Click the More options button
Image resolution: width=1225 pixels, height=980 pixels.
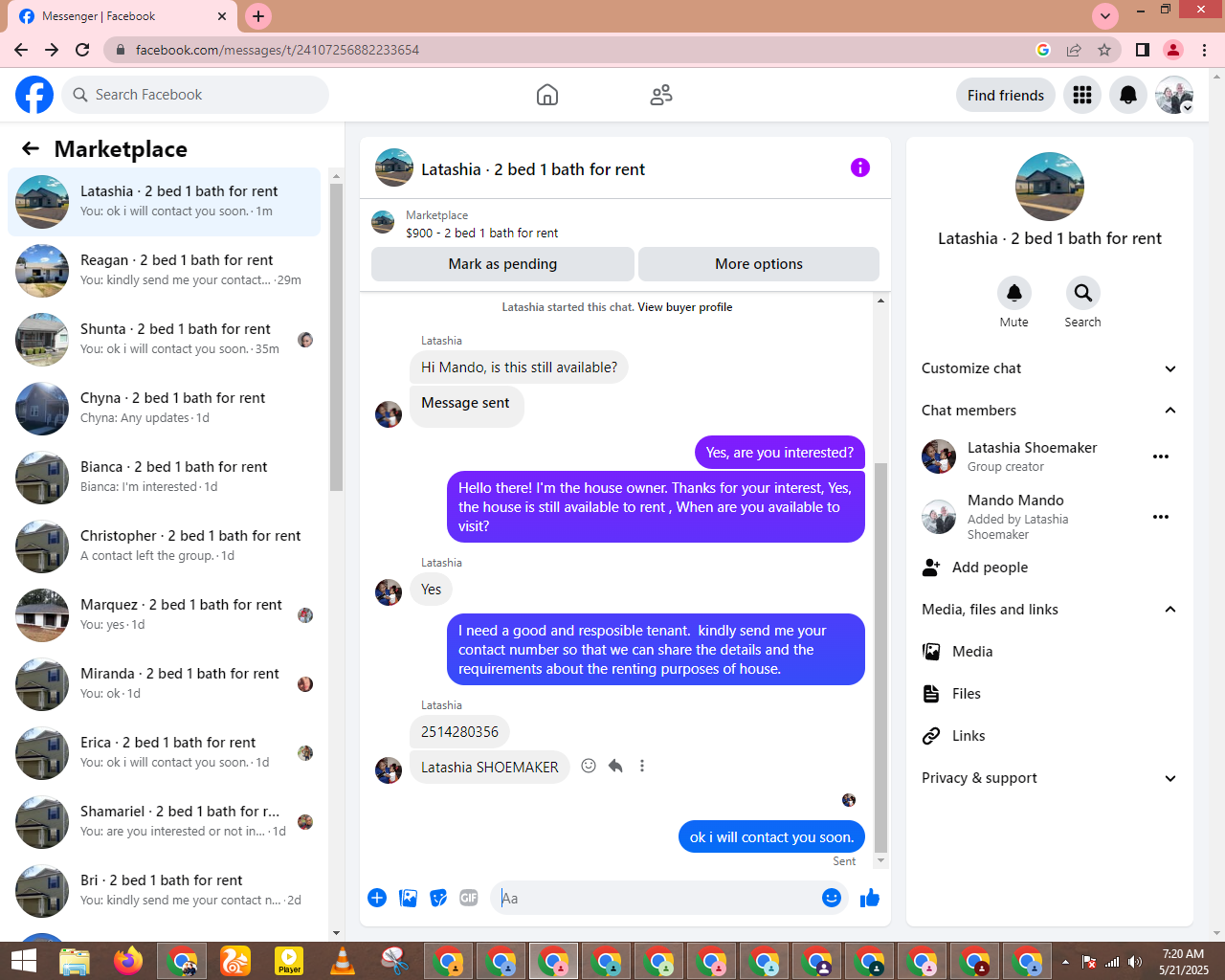click(x=759, y=264)
